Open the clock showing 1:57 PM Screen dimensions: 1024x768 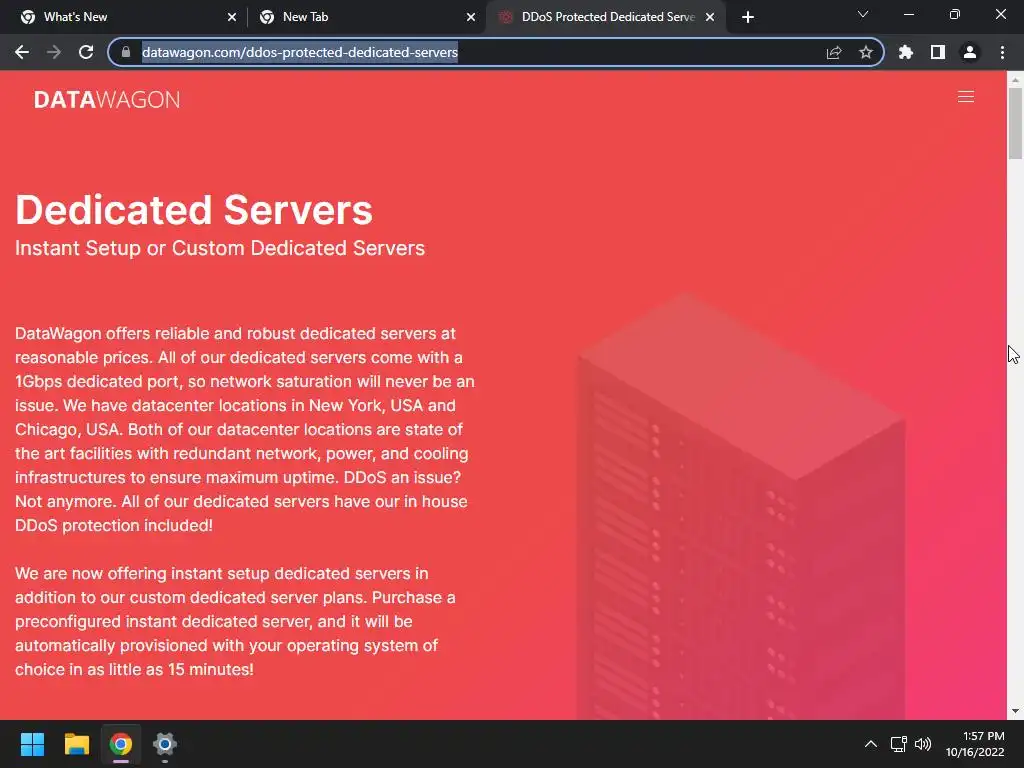tap(975, 744)
